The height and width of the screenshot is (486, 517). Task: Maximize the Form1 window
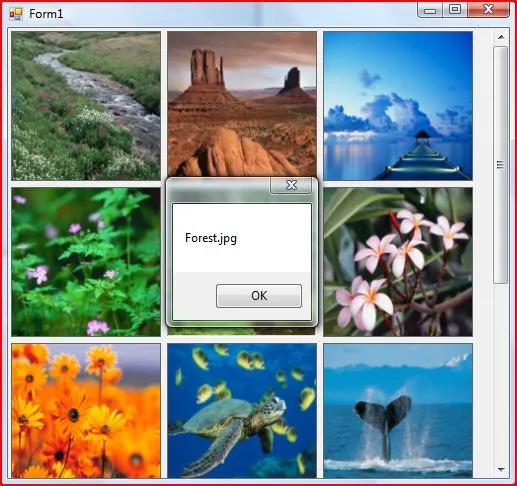click(x=455, y=10)
